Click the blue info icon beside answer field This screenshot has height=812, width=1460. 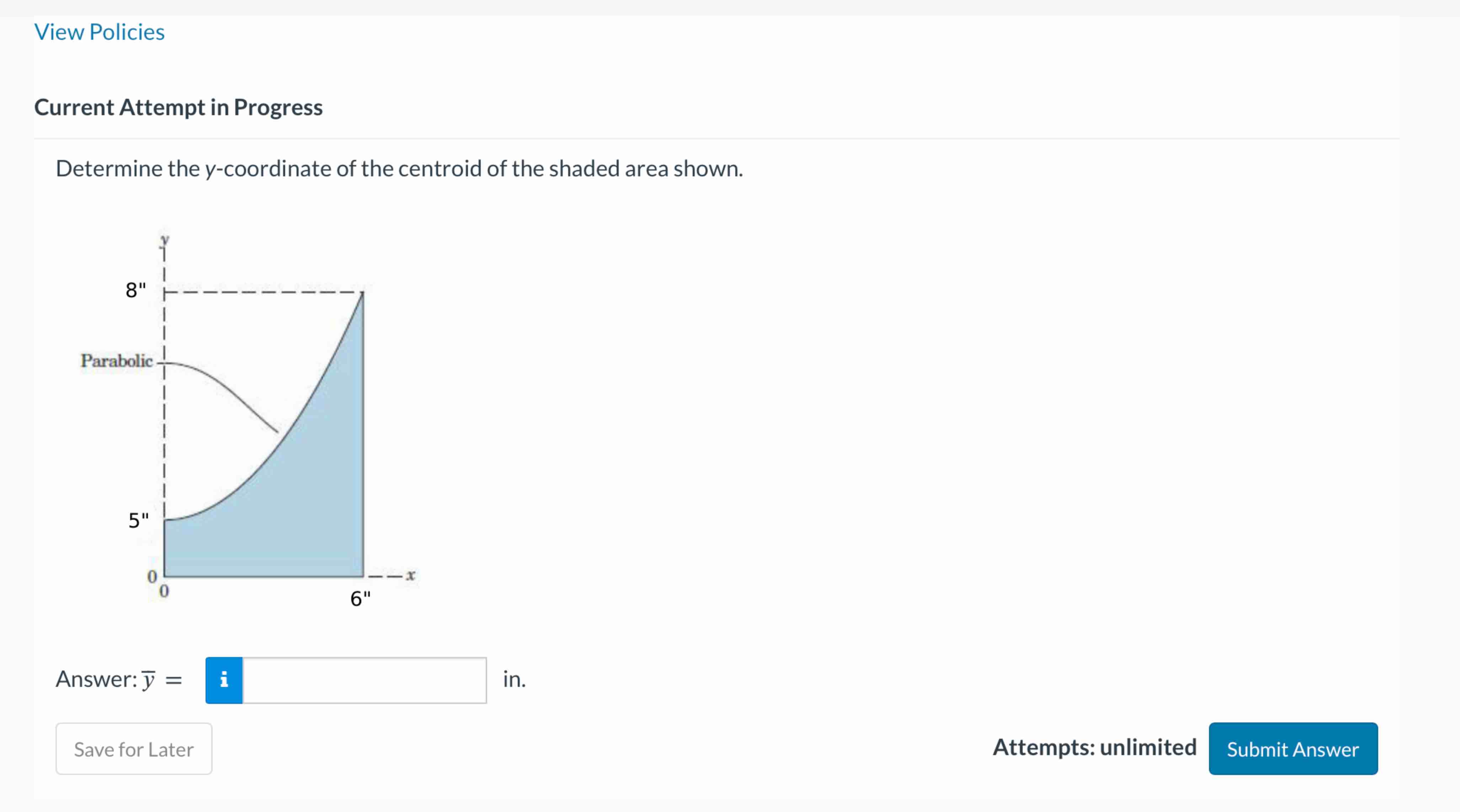pos(224,680)
